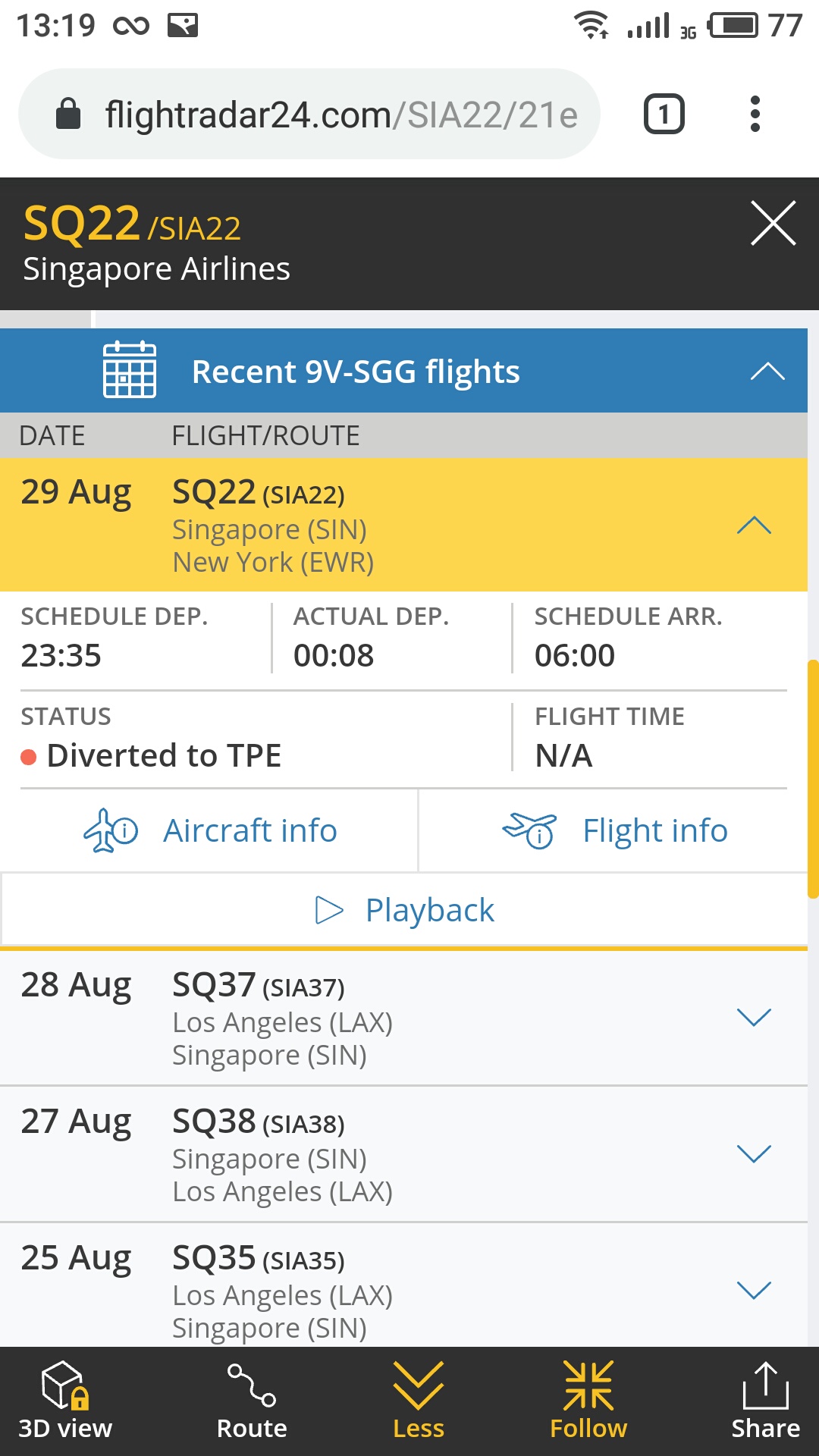Screen dimensions: 819x1456
Task: Collapse the Recent 9V-SGG flights section
Action: click(x=767, y=371)
